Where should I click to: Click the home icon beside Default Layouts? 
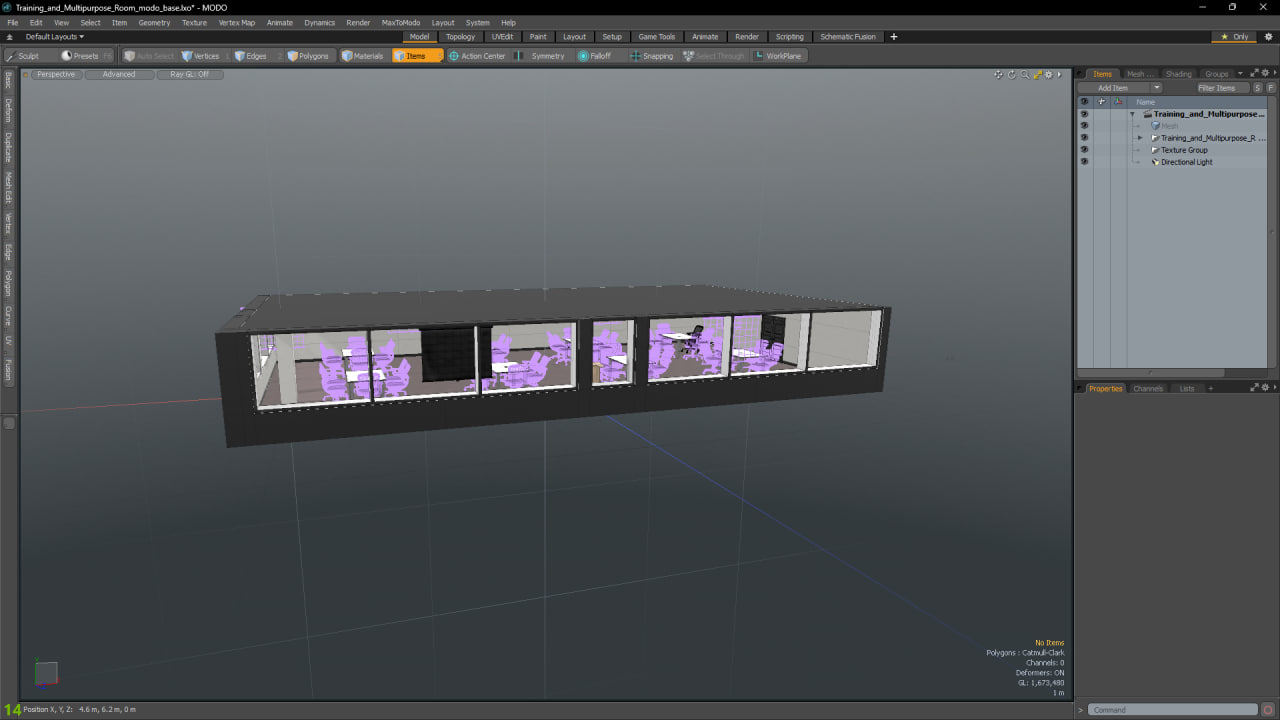(9, 37)
